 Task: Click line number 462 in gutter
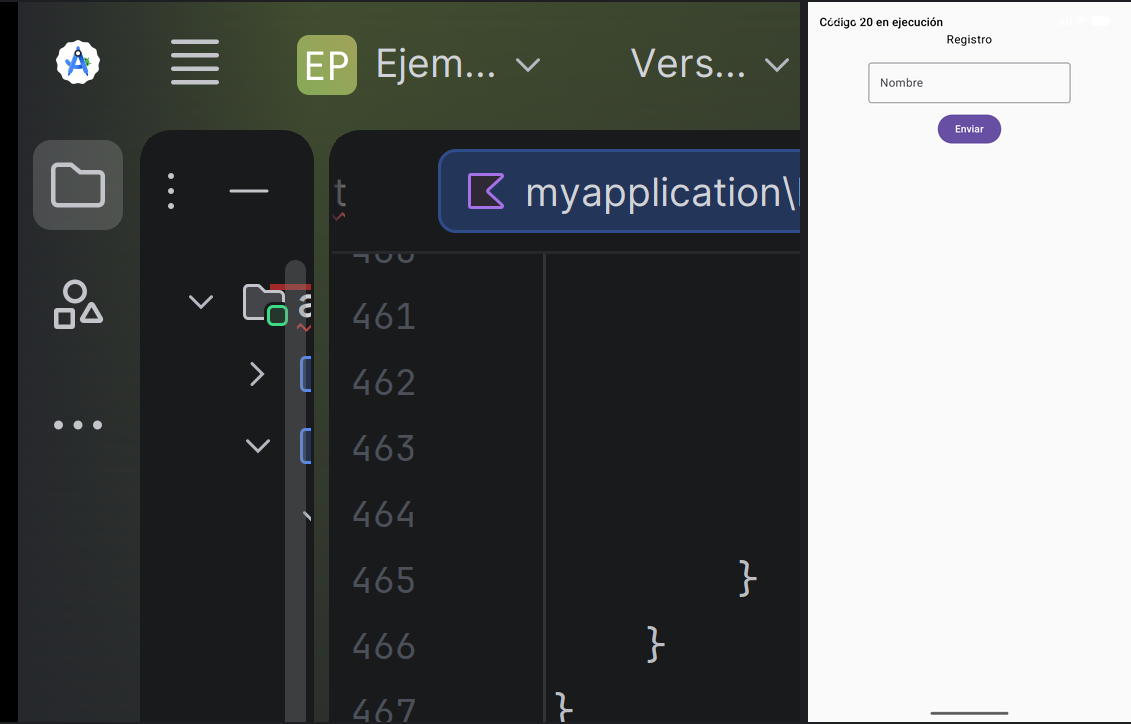coord(384,383)
